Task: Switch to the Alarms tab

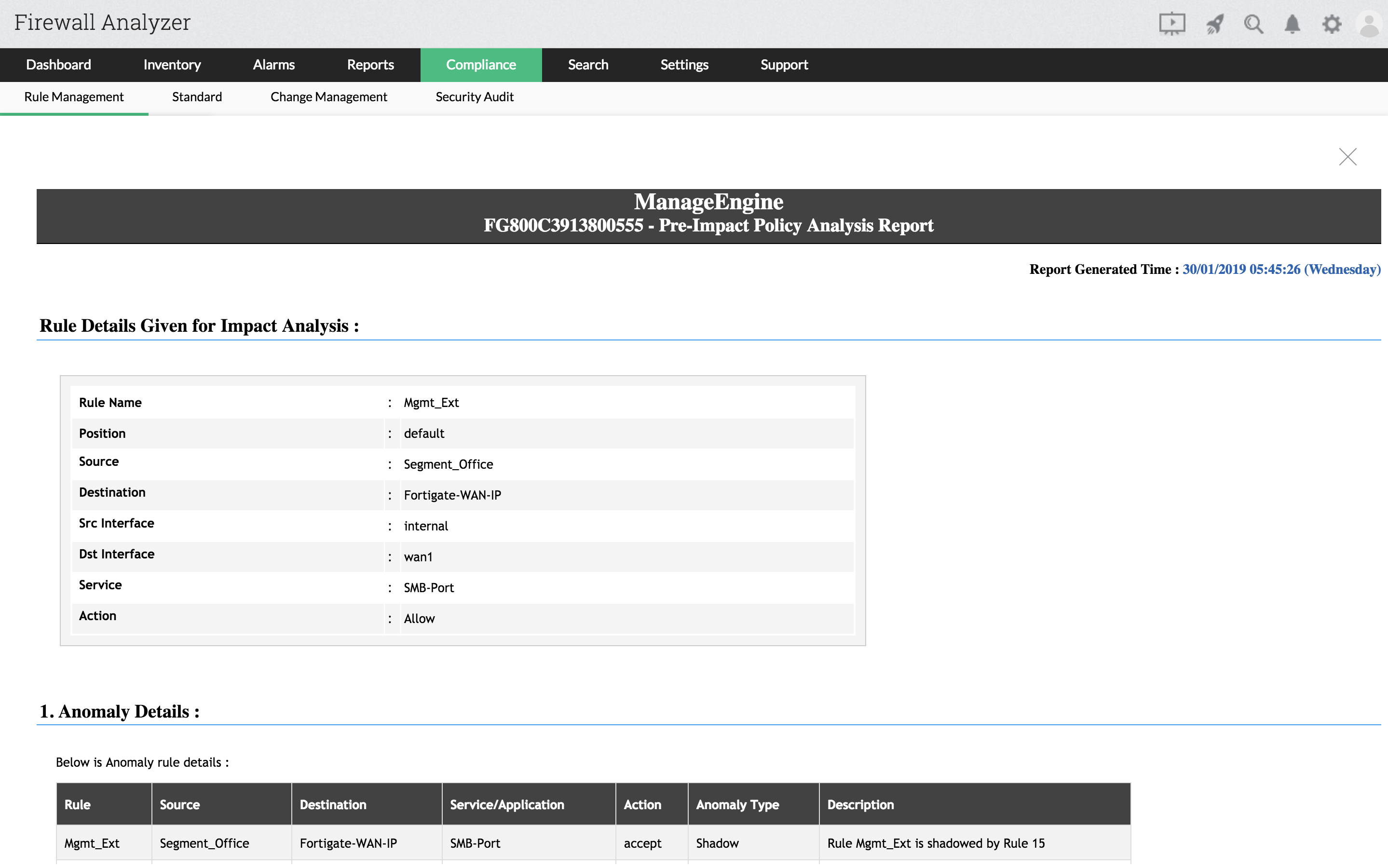Action: [274, 65]
